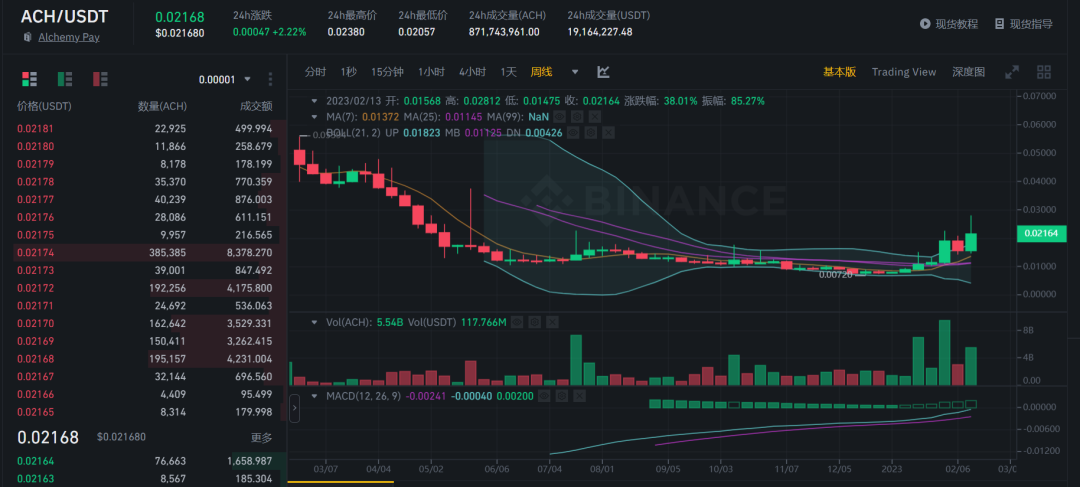
Task: Open the chart grid layout icon
Action: 1044,72
